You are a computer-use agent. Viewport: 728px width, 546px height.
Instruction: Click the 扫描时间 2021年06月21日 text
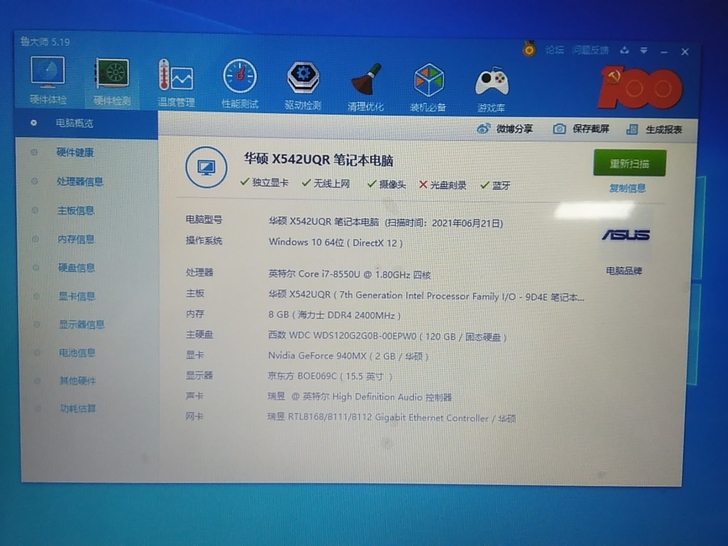click(444, 223)
